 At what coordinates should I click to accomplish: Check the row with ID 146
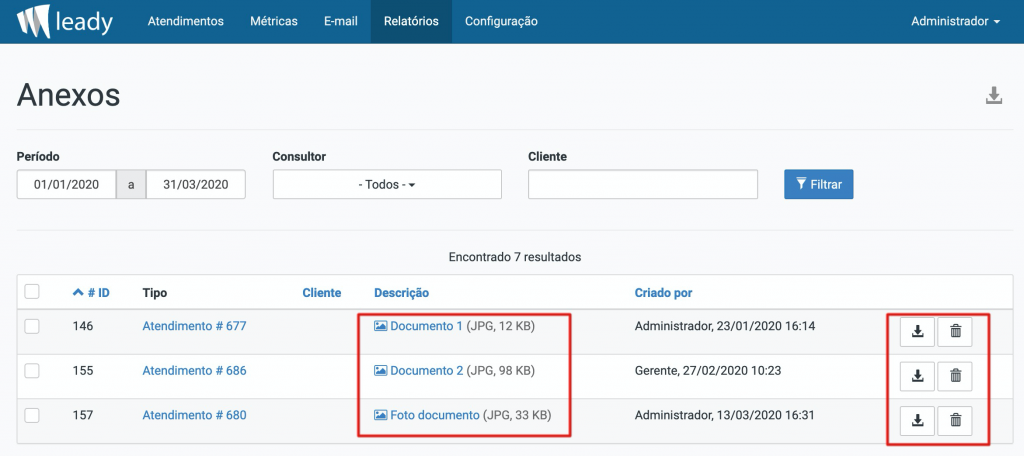[32, 326]
